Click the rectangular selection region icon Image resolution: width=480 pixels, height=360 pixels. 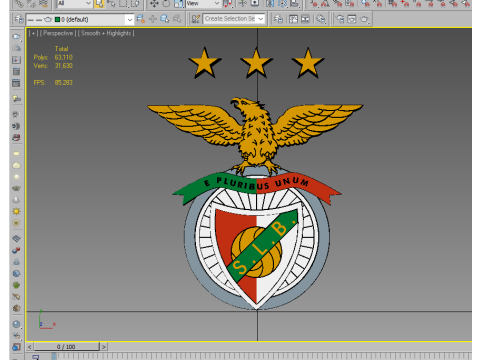point(123,4)
